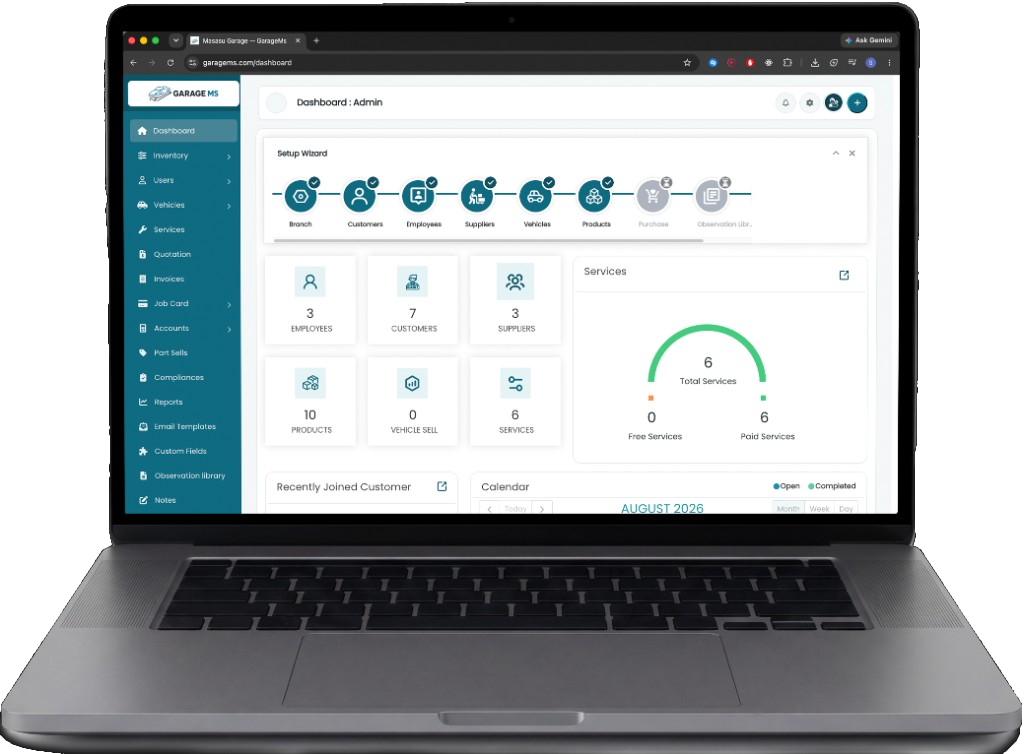Select the Vehicles wizard step
Image resolution: width=1024 pixels, height=754 pixels.
point(536,196)
